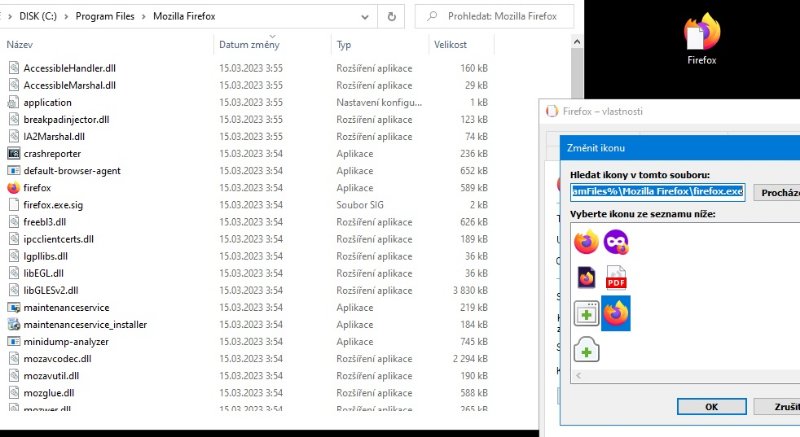Click the minidump-analyzer file icon
This screenshot has height=437, width=800.
(14, 342)
